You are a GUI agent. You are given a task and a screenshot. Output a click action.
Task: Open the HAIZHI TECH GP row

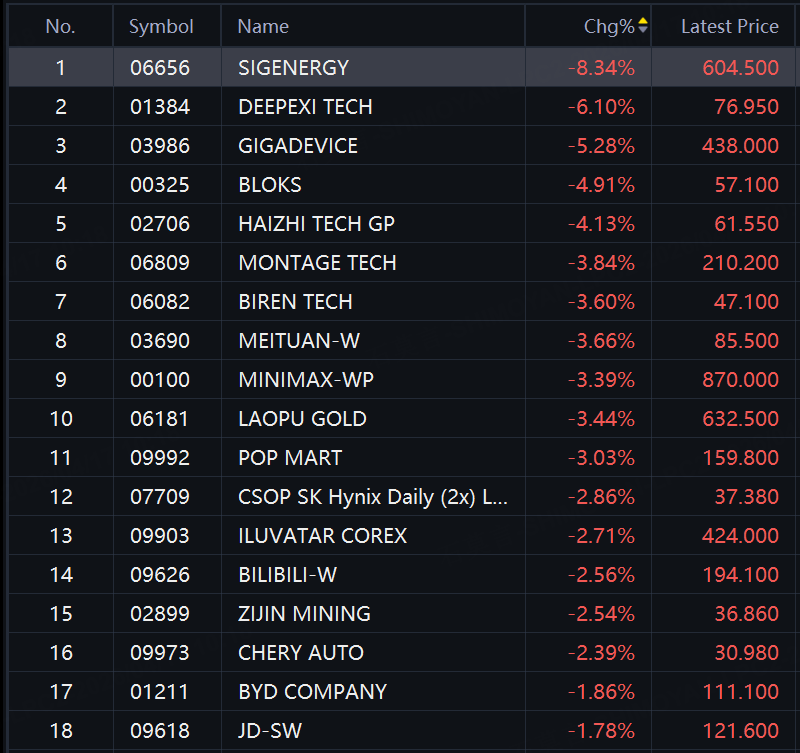tap(316, 224)
